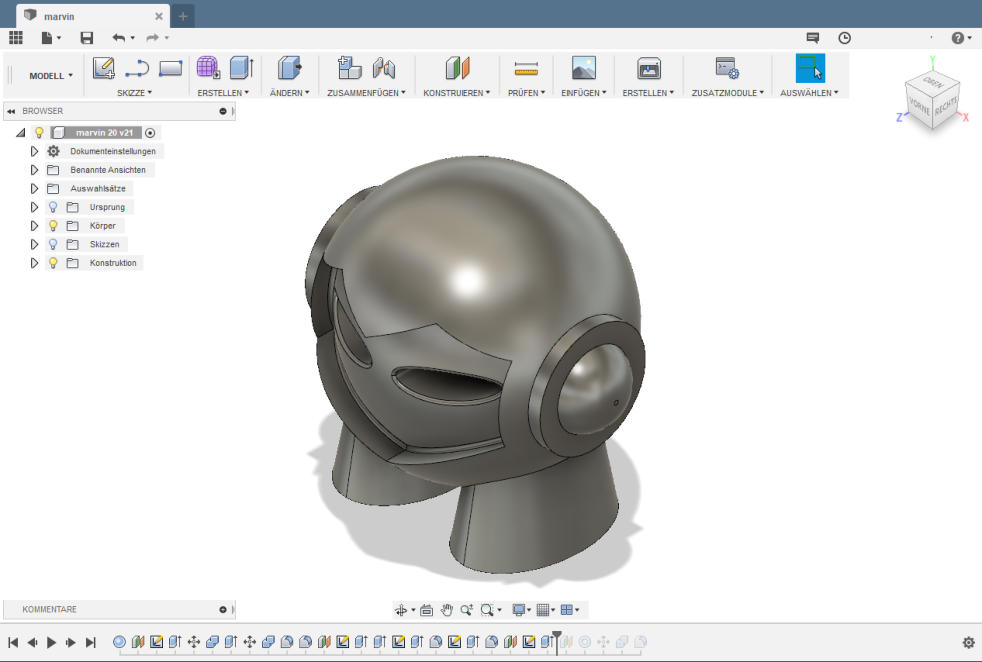Open the PRÜFEN menu
Screen dimensions: 982x662
pos(526,93)
